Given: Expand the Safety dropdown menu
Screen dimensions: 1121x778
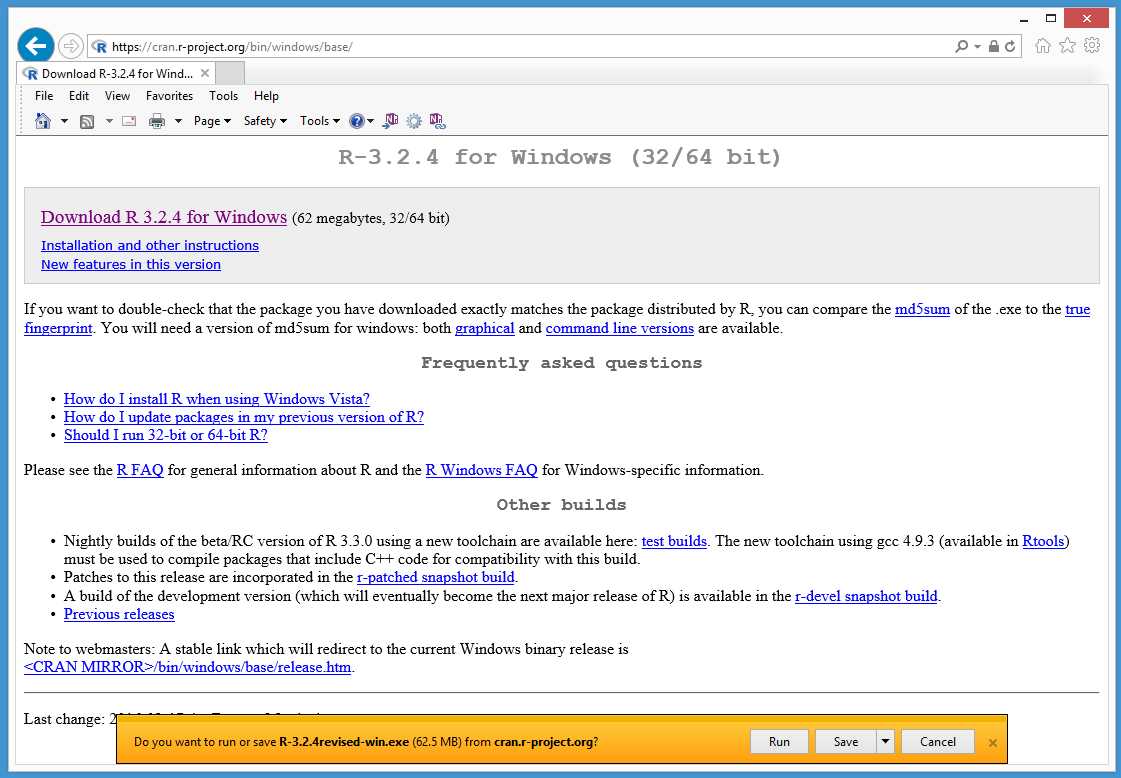Looking at the screenshot, I should tap(263, 121).
